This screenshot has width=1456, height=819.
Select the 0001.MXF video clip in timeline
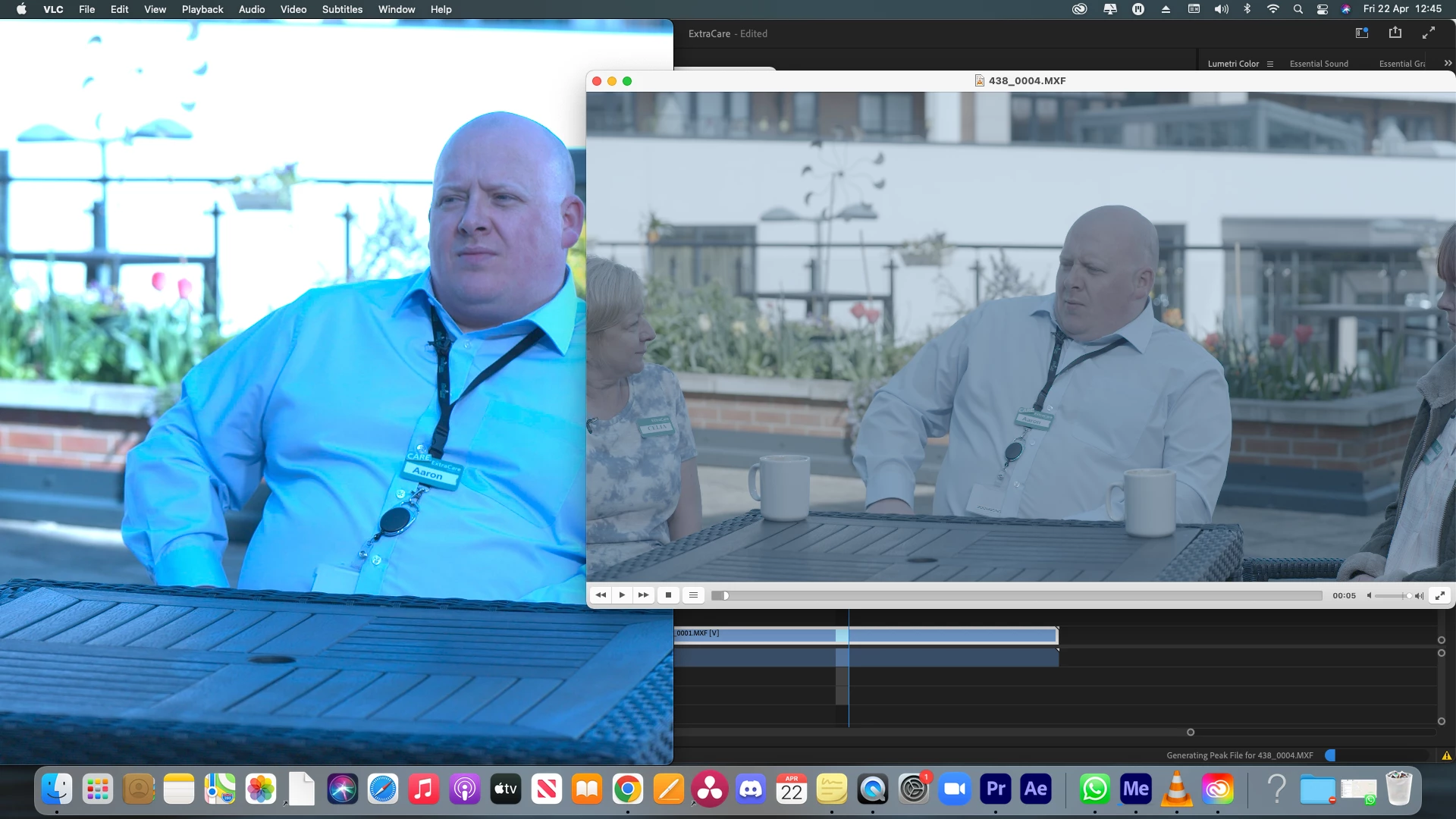click(x=758, y=634)
